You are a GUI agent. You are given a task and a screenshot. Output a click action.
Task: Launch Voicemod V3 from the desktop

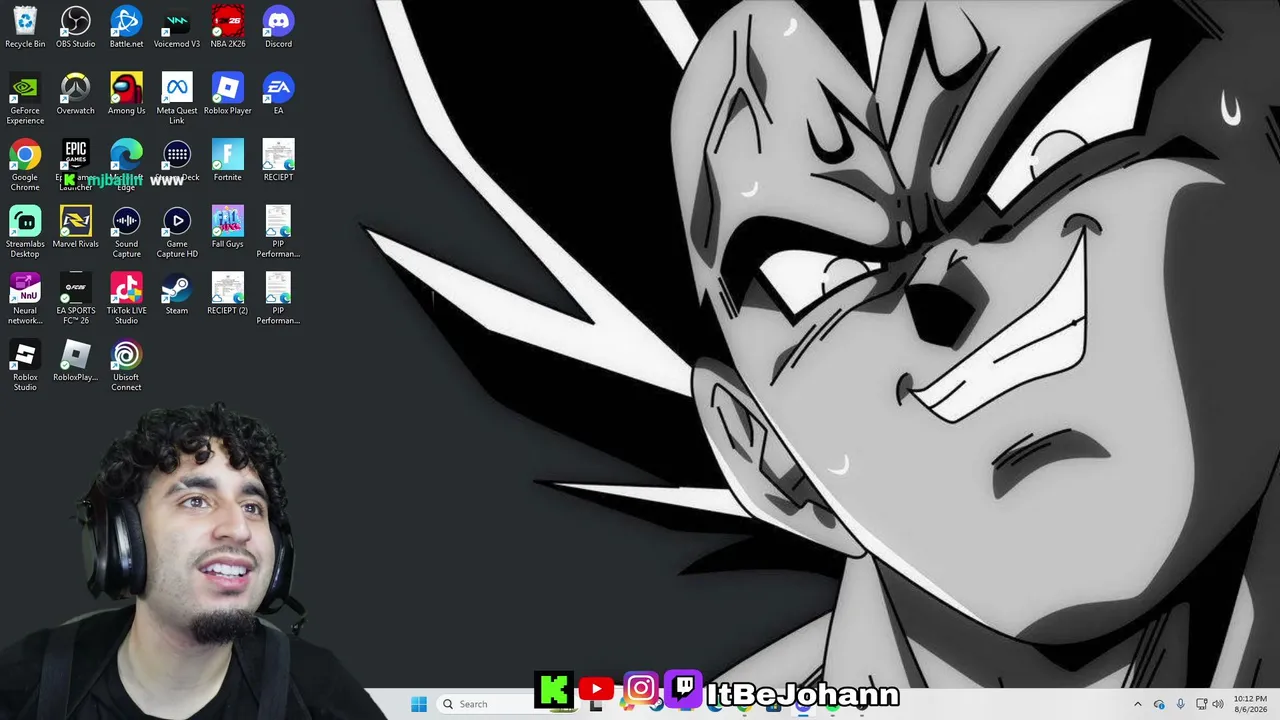click(x=177, y=27)
